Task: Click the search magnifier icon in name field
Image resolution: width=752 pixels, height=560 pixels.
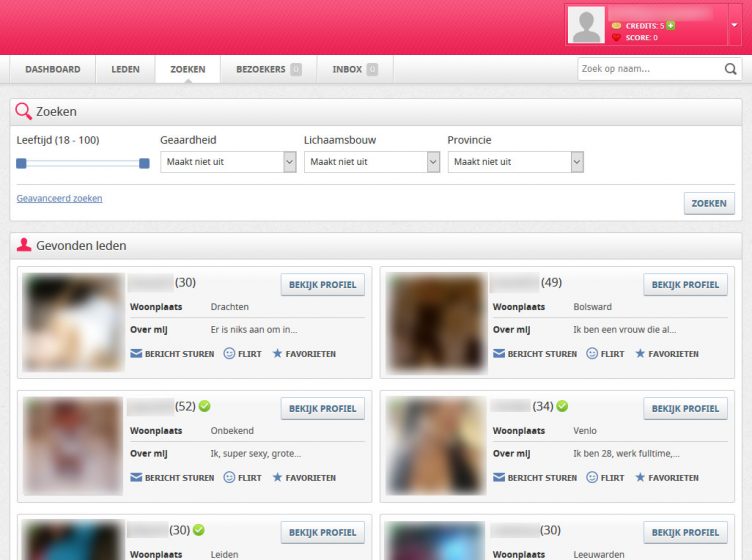Action: point(731,69)
